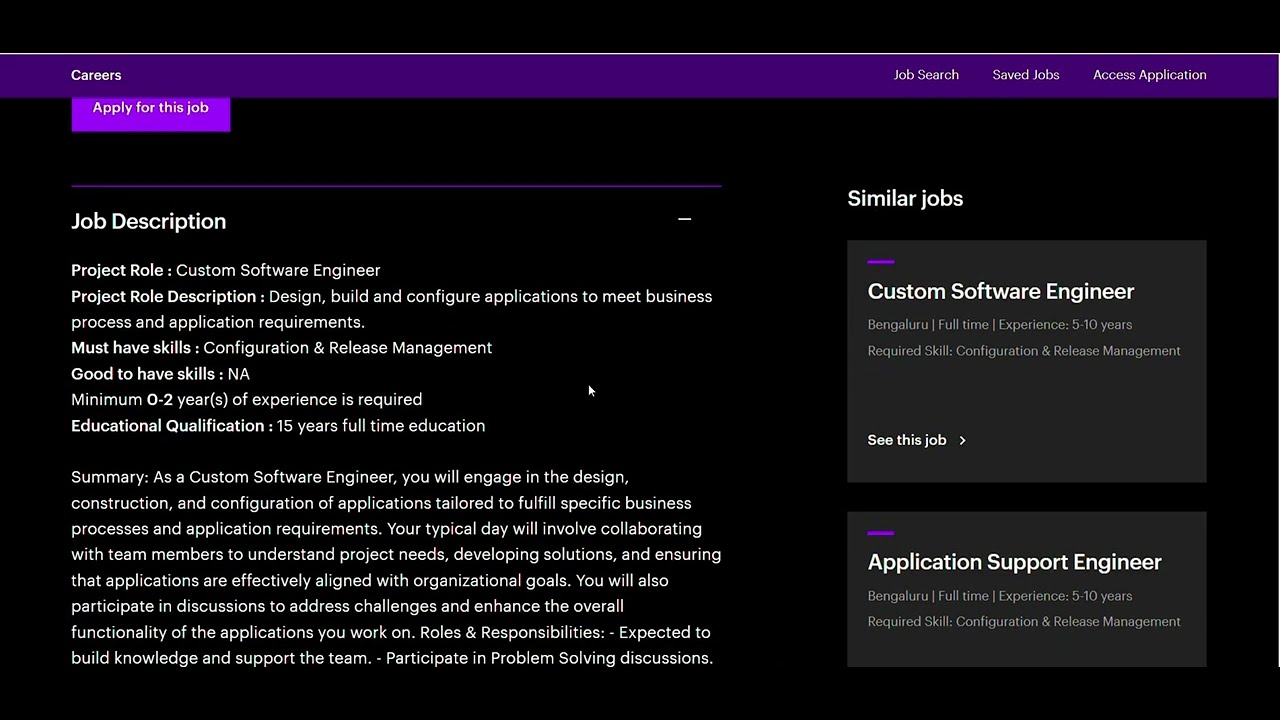Click the Summary paragraph's first line
Screen dimensions: 1280x720
click(350, 477)
